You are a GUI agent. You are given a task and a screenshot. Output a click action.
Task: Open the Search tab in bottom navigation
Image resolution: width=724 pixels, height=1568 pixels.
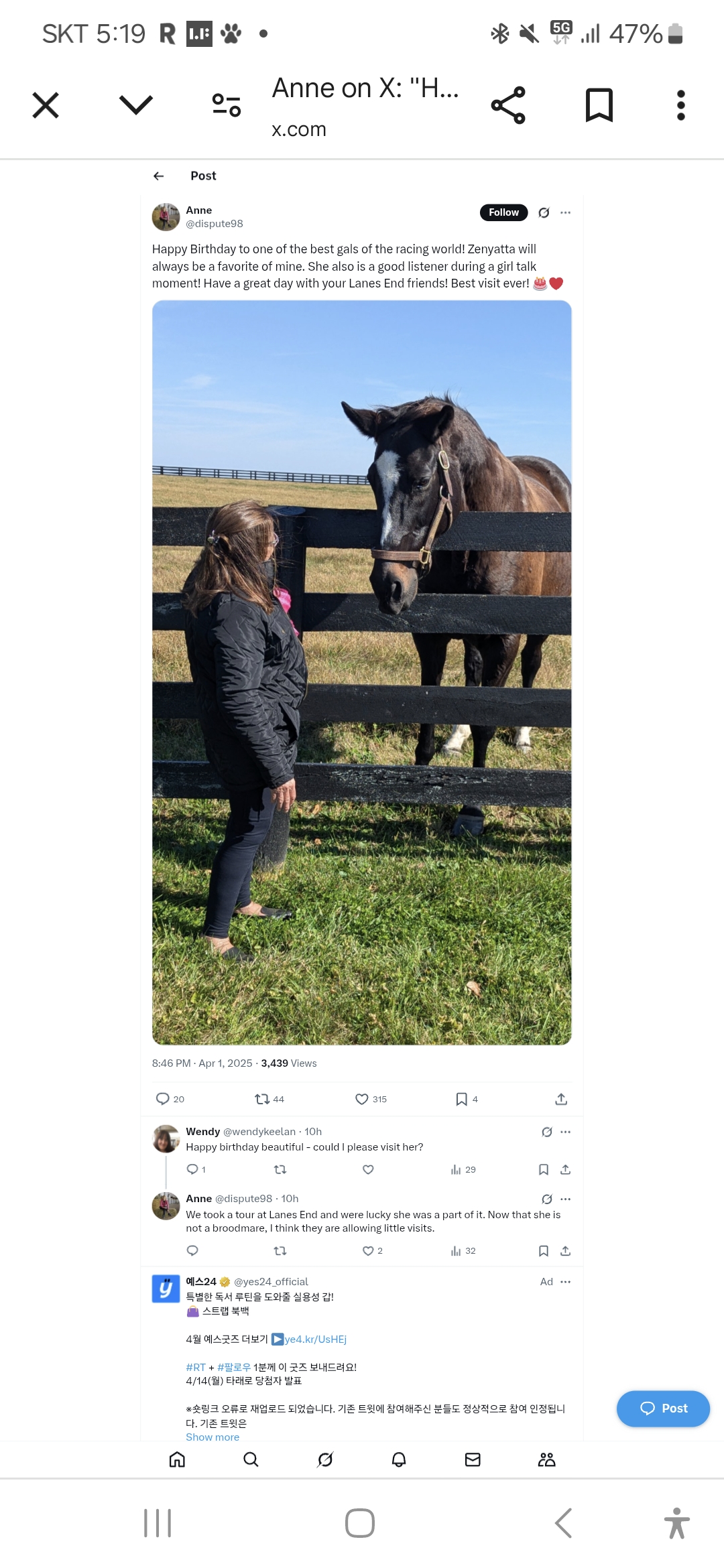click(x=251, y=1459)
